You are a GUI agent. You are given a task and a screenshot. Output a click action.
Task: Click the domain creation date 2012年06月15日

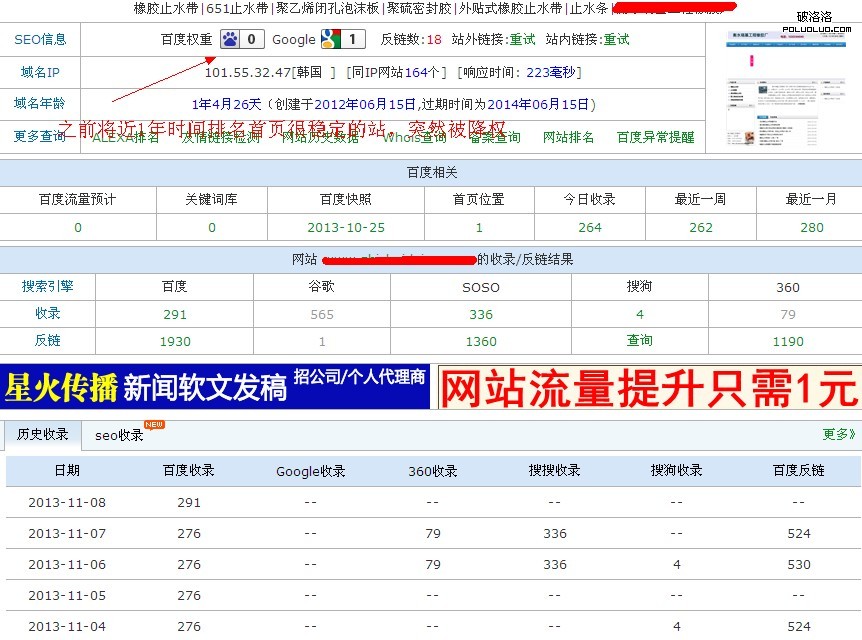365,104
